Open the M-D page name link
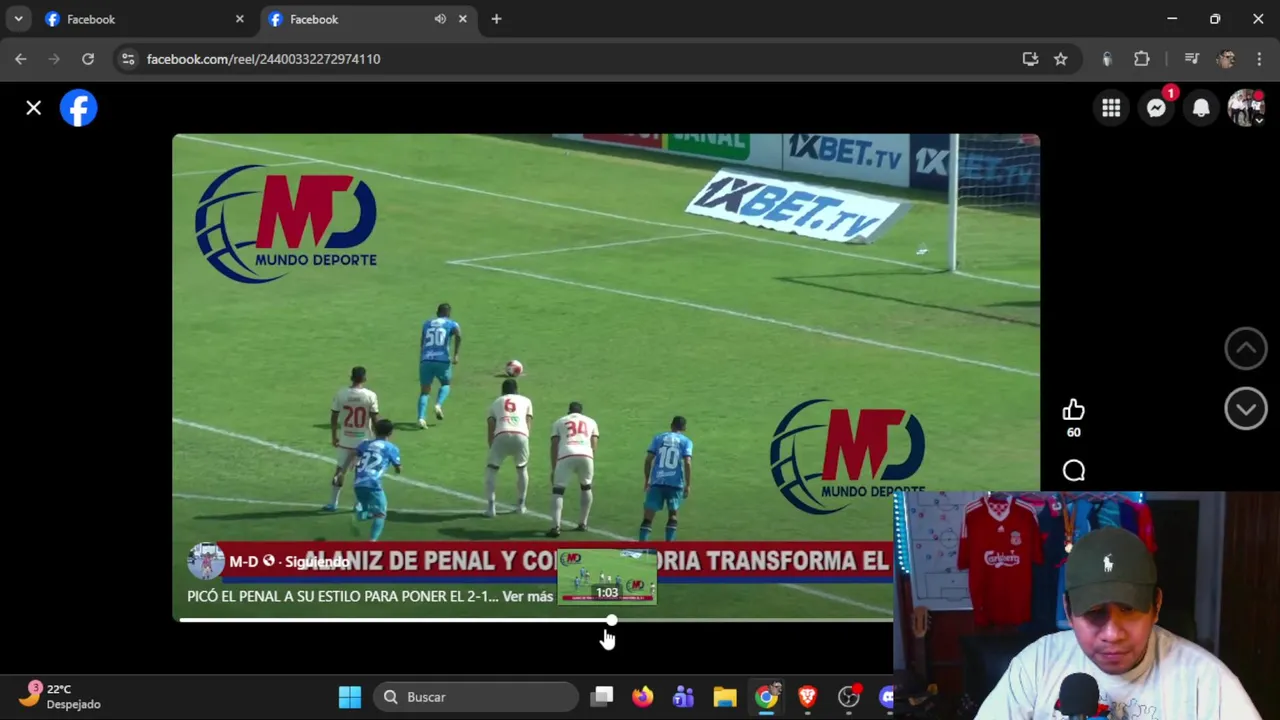Viewport: 1280px width, 720px height. (x=244, y=562)
